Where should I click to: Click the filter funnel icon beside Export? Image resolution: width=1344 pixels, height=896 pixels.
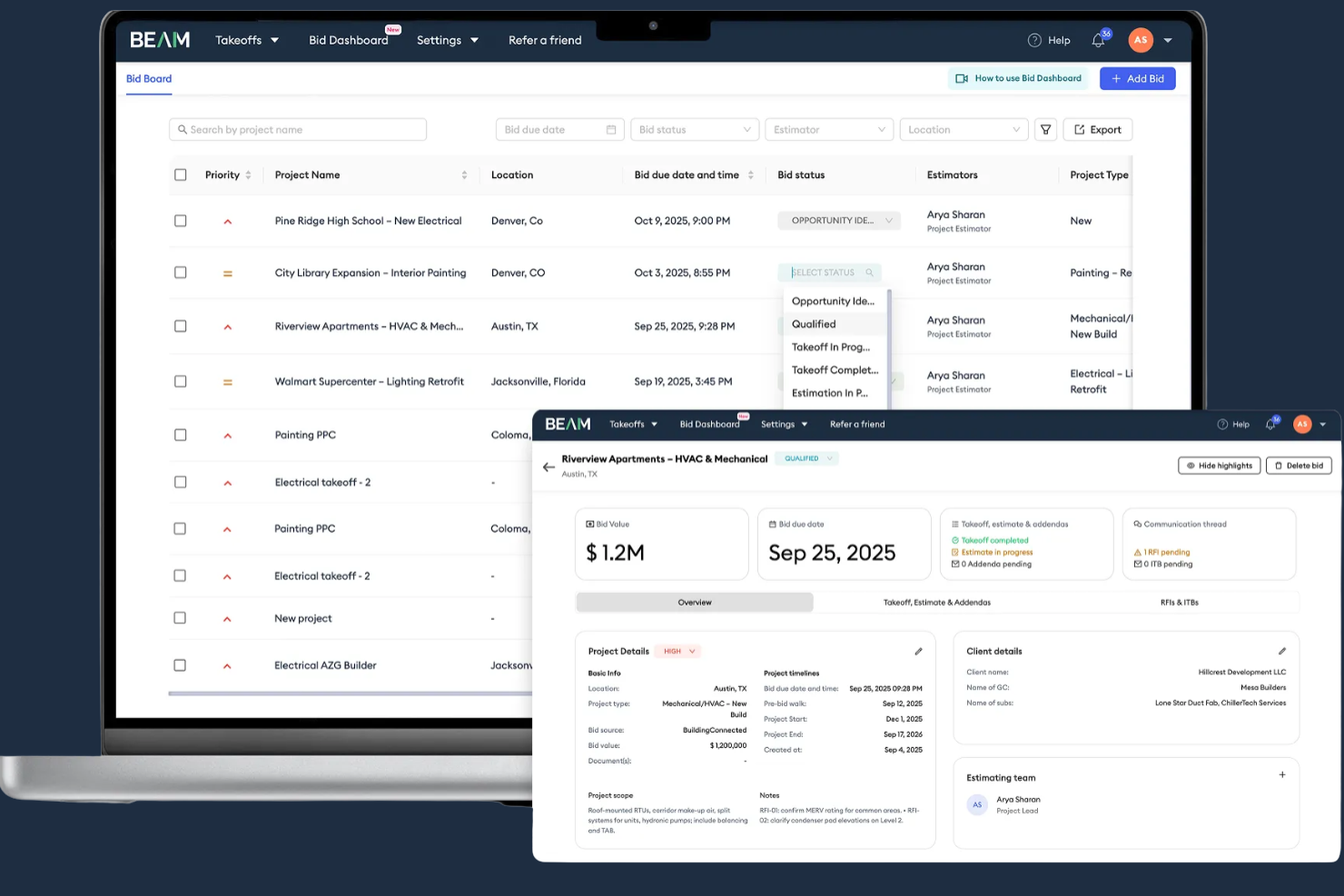1045,129
